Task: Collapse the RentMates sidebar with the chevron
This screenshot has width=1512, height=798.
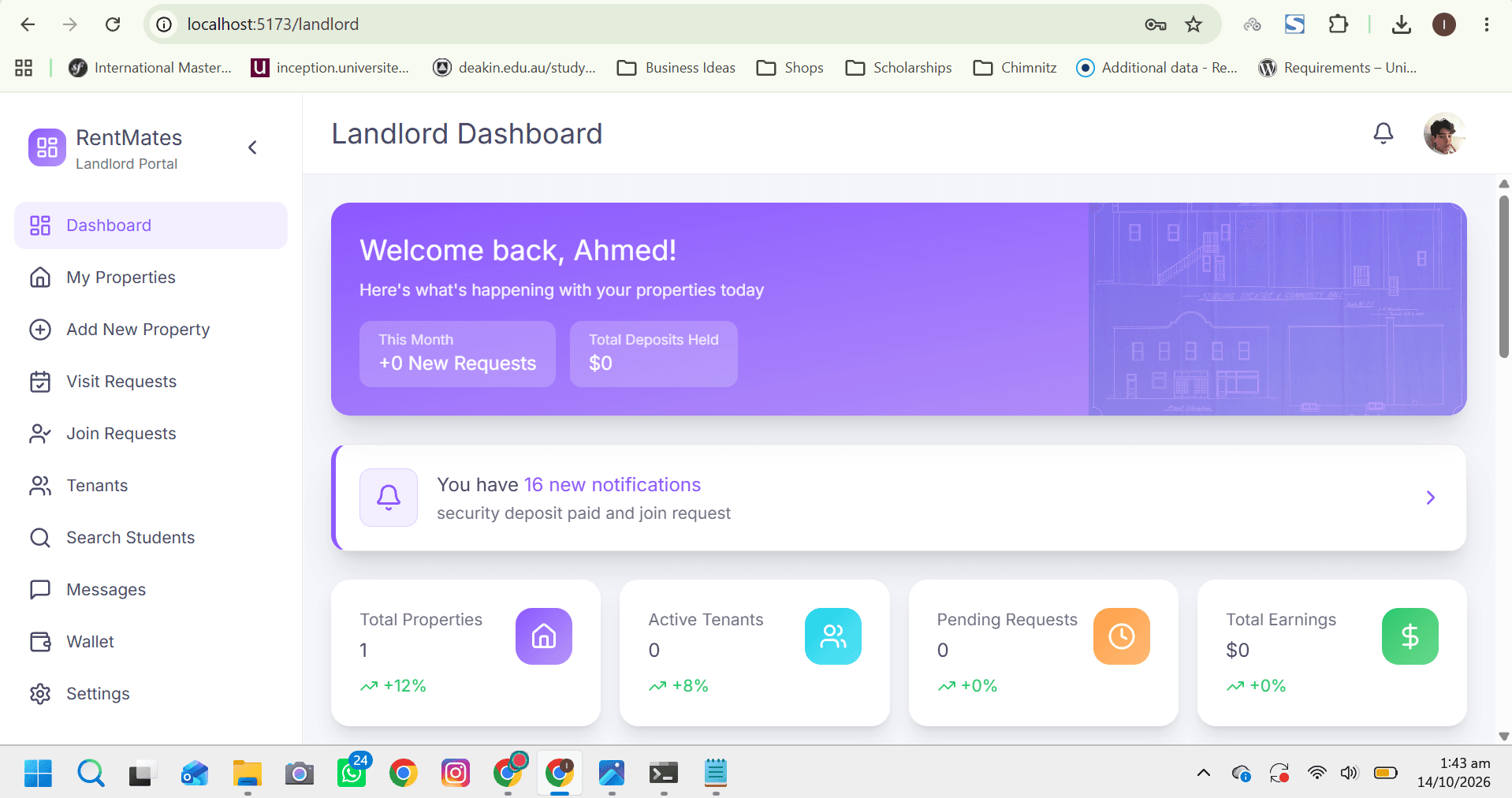Action: [x=252, y=147]
